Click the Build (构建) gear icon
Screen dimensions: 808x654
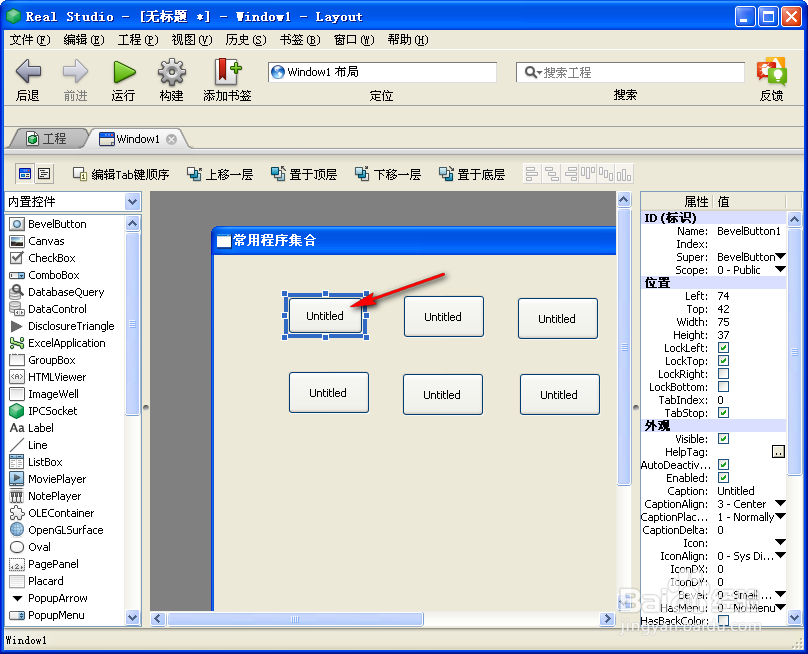[172, 72]
